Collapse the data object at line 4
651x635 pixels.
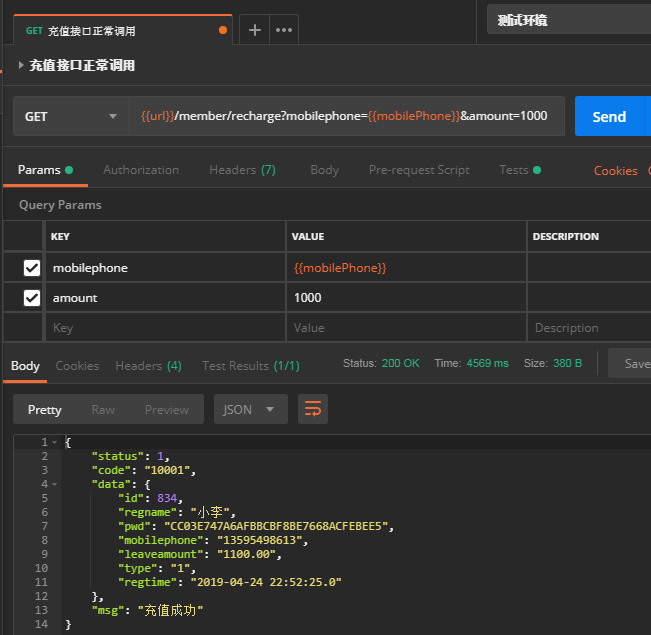click(x=55, y=484)
